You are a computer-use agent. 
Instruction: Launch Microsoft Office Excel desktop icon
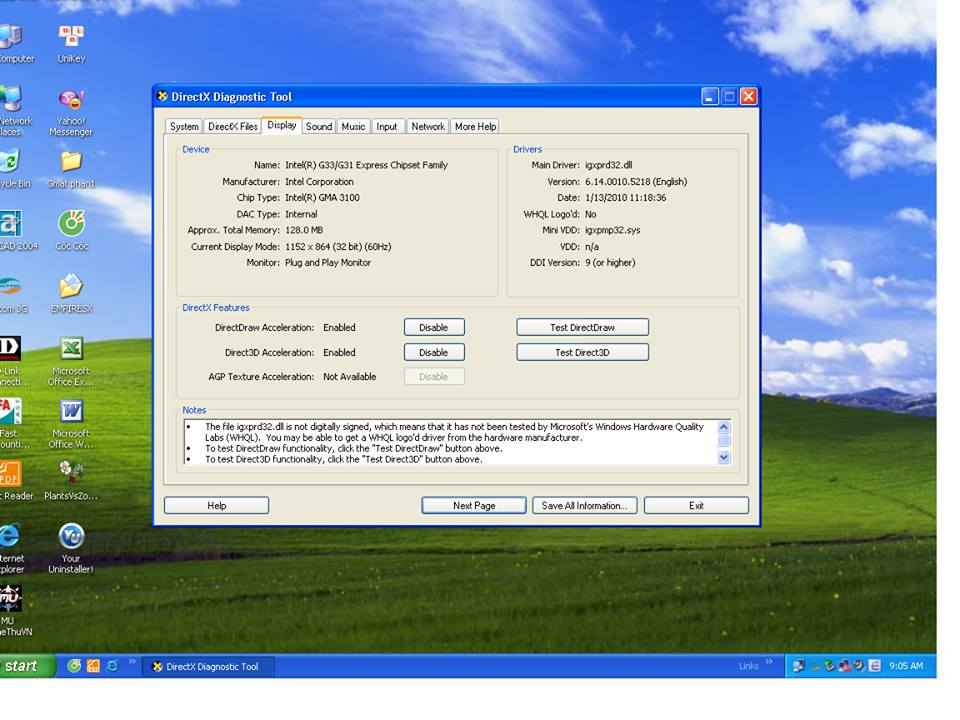pos(71,361)
